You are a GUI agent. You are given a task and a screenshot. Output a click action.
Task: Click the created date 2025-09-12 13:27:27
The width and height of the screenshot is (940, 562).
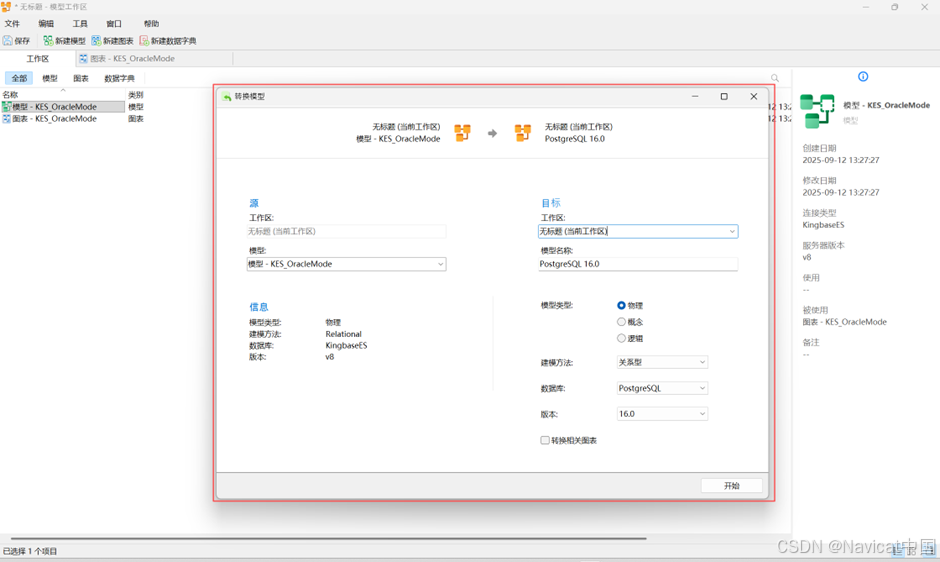[x=840, y=160]
